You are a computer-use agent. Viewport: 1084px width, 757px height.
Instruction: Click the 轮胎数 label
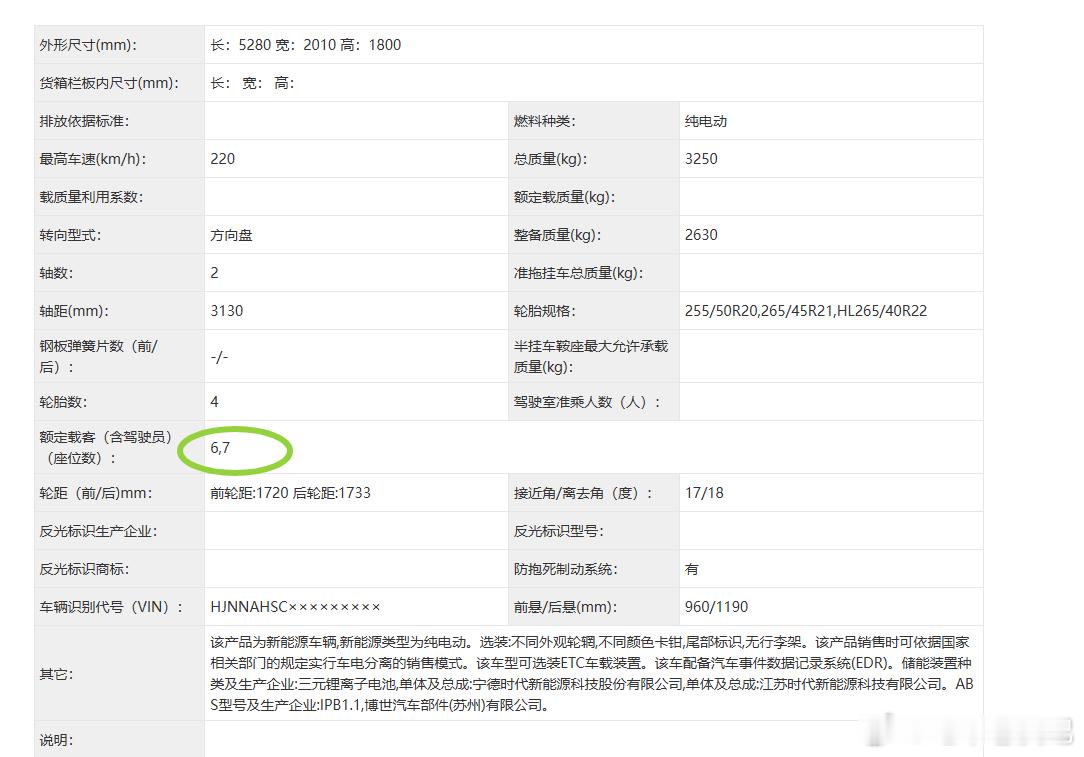pyautogui.click(x=64, y=402)
